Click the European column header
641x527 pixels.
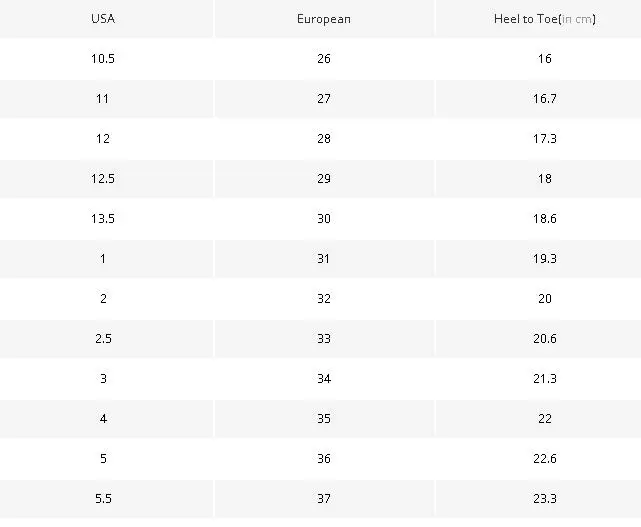tap(324, 19)
